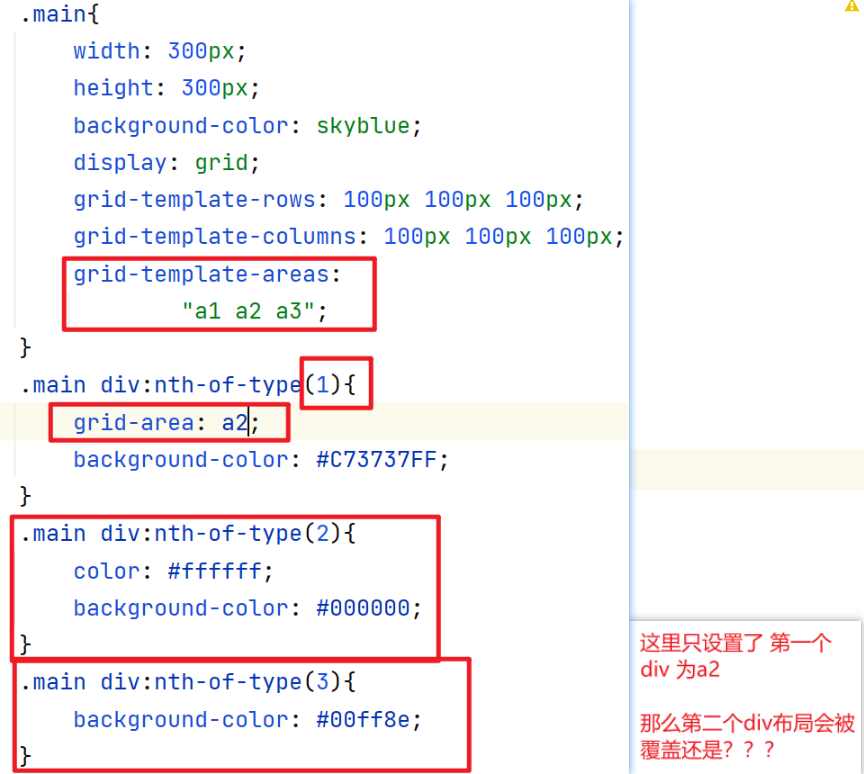This screenshot has width=864, height=774.
Task: Click the "#C73737FF" color value
Action: coord(376,459)
